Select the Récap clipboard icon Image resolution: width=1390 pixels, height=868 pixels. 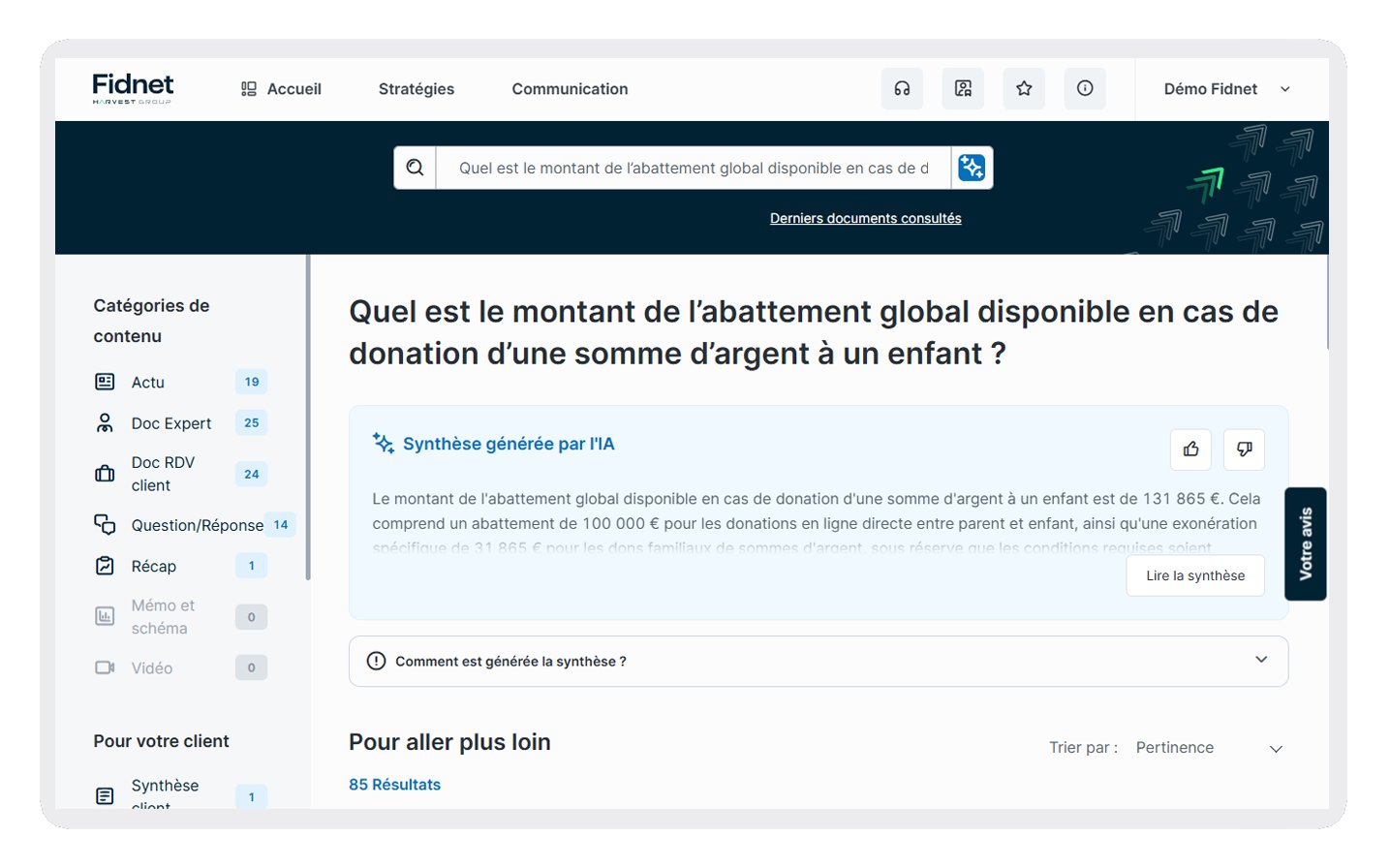(x=105, y=566)
